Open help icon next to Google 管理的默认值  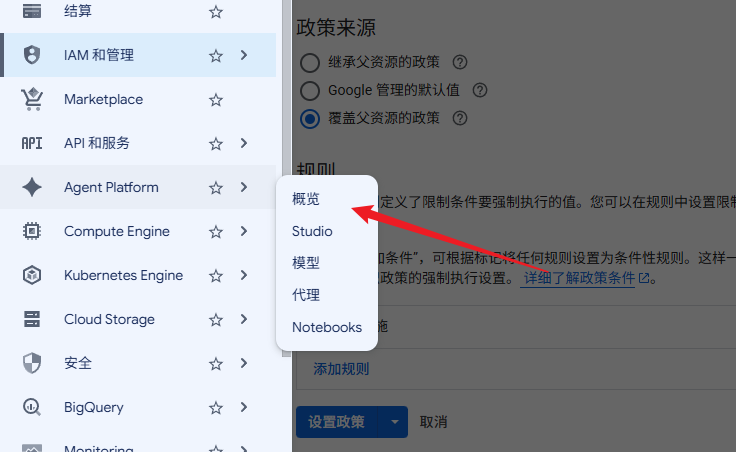(480, 90)
